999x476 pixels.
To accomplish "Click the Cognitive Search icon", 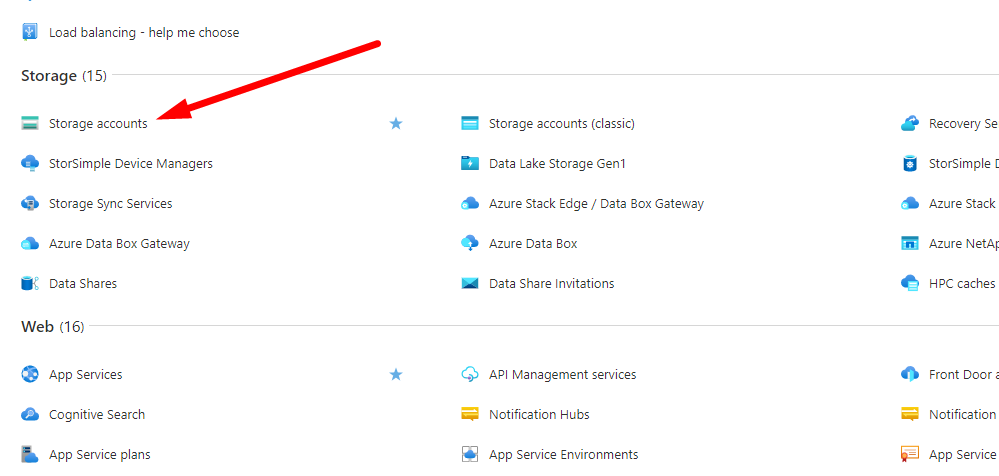I will click(x=30, y=415).
